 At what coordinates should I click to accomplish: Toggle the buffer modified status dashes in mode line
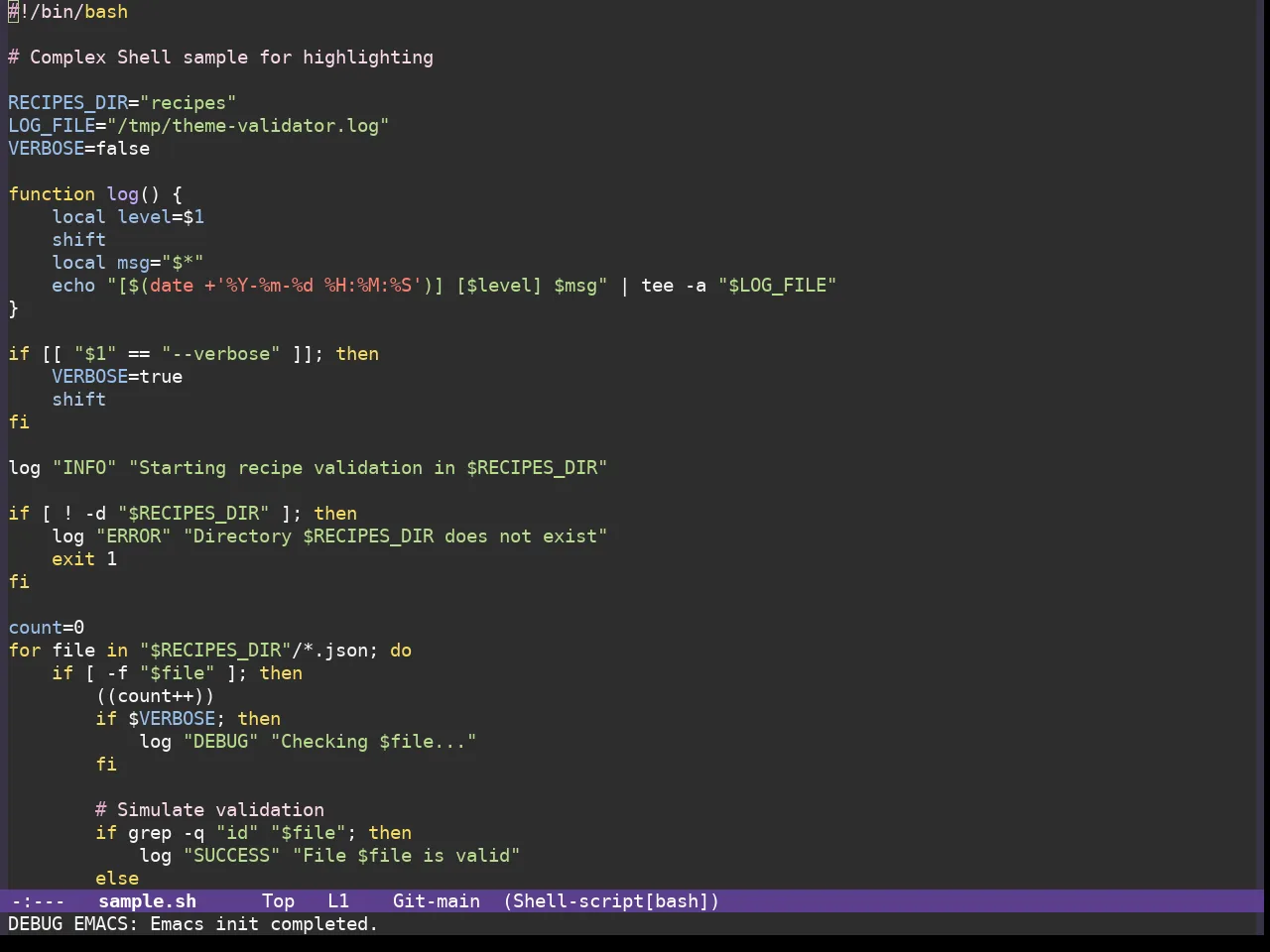click(38, 901)
